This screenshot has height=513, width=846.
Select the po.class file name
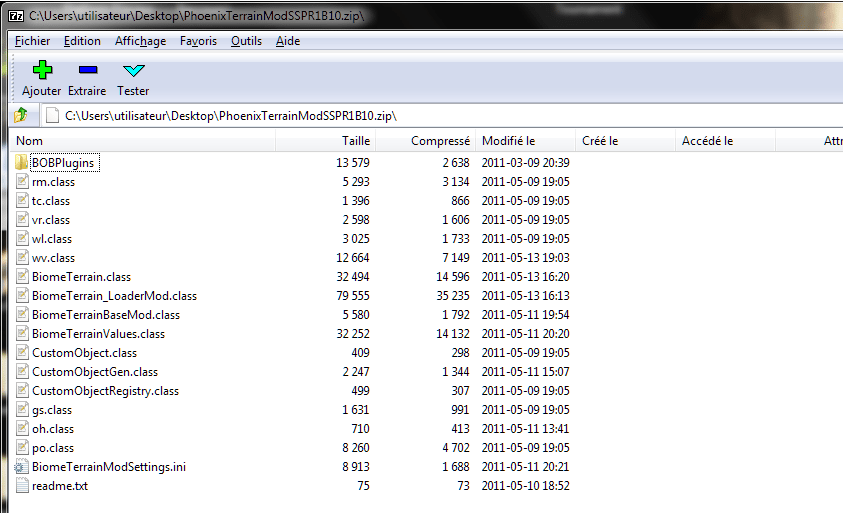pyautogui.click(x=53, y=448)
